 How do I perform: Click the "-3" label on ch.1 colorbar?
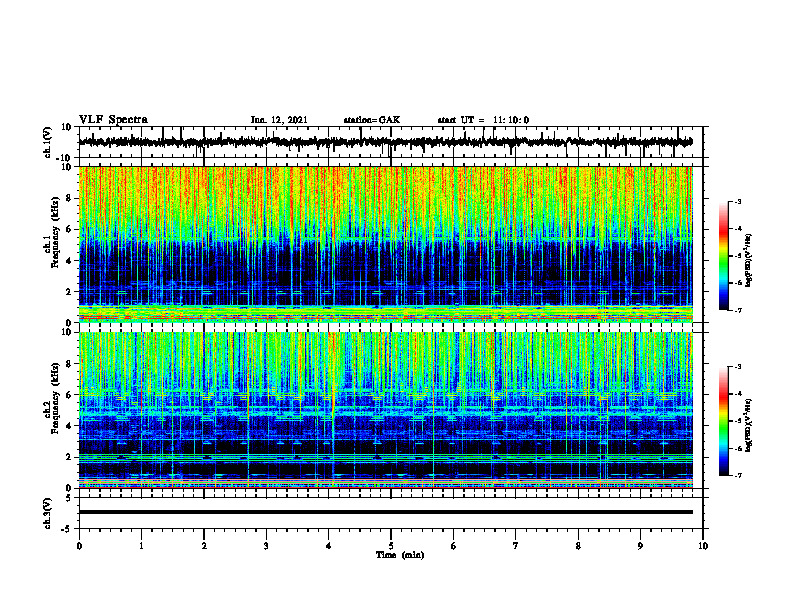[737, 201]
